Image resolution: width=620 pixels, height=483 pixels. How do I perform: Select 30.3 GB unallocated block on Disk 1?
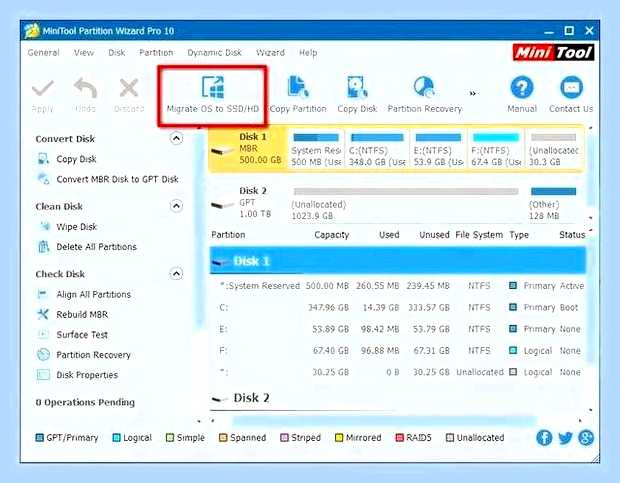point(554,149)
